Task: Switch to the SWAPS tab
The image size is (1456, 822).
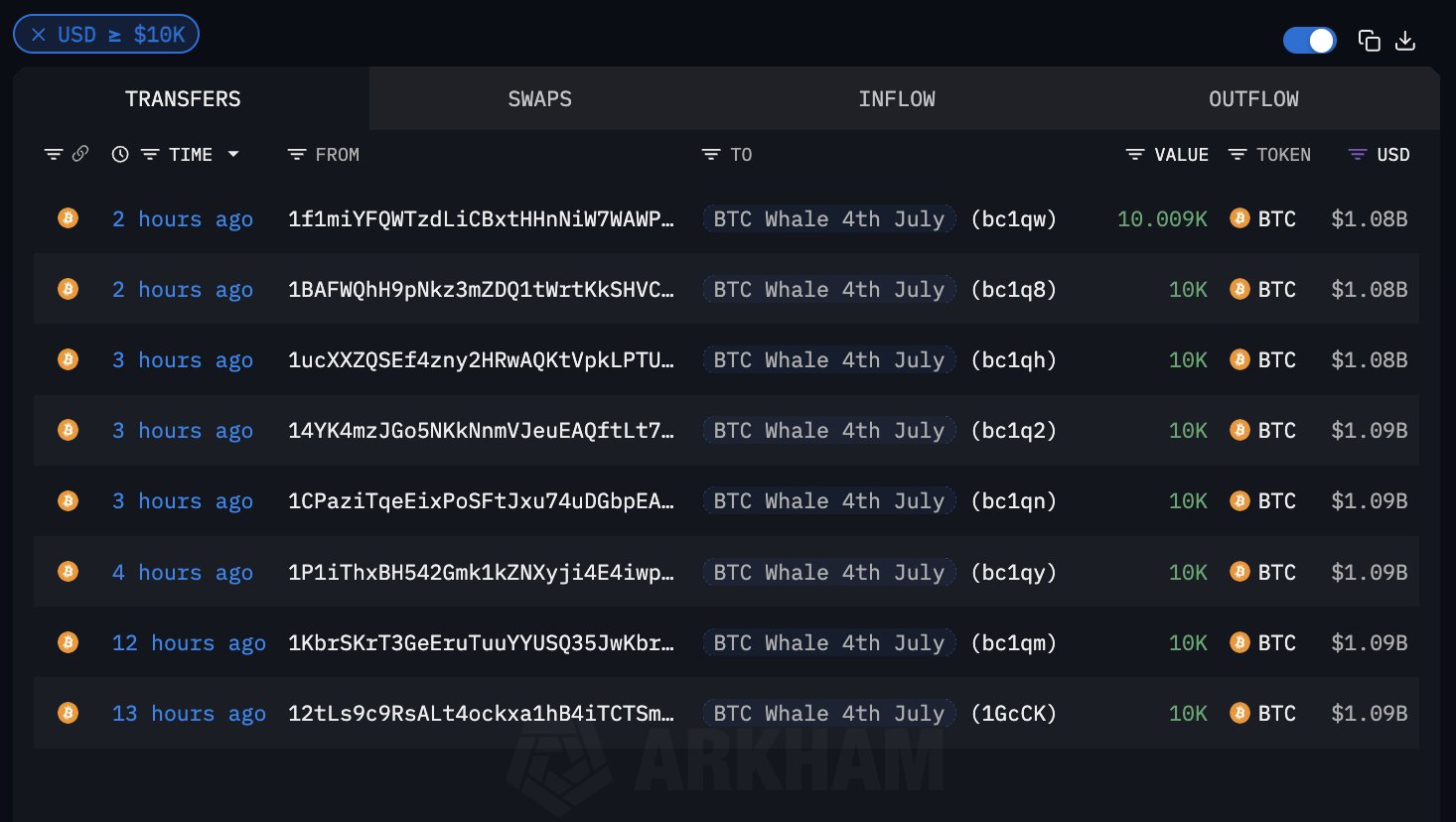Action: [x=539, y=99]
